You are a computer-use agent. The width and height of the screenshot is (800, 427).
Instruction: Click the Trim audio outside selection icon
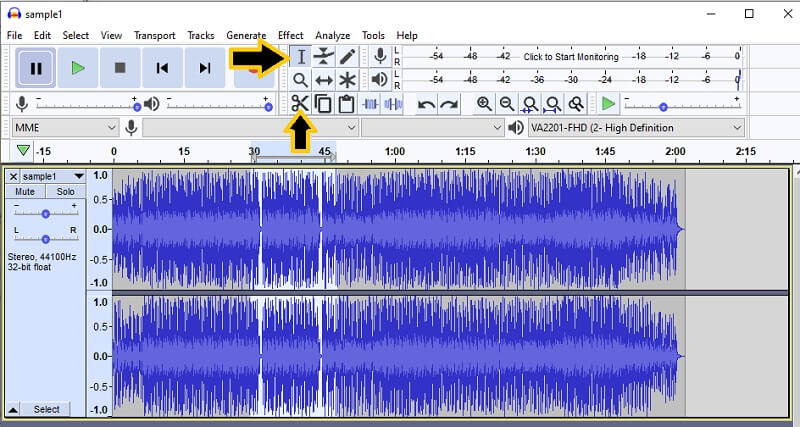[x=370, y=105]
